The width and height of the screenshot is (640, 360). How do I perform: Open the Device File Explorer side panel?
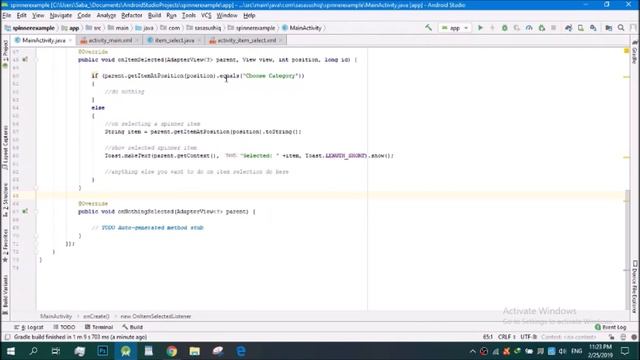[635, 287]
